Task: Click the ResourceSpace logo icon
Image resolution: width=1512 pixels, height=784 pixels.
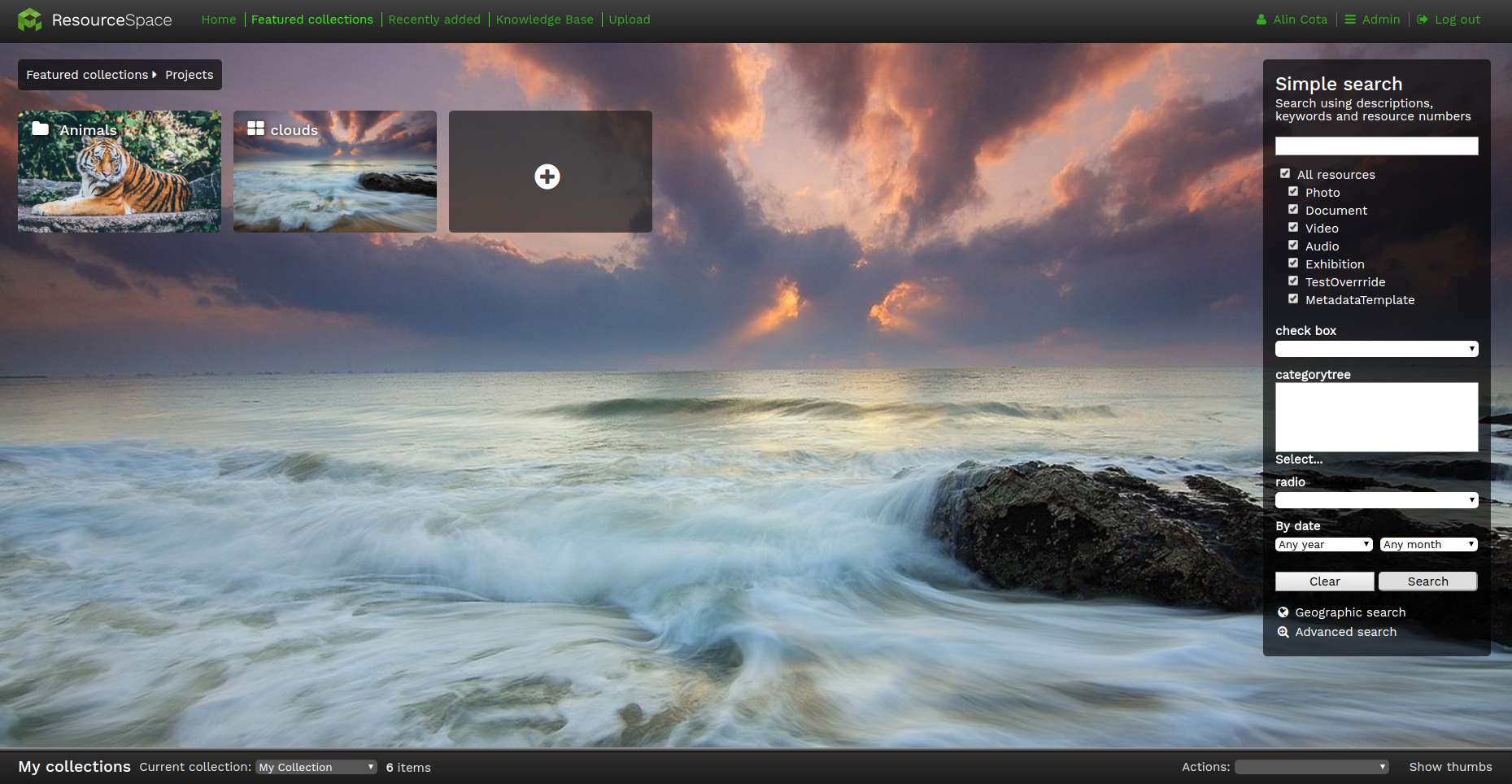Action: [30, 20]
